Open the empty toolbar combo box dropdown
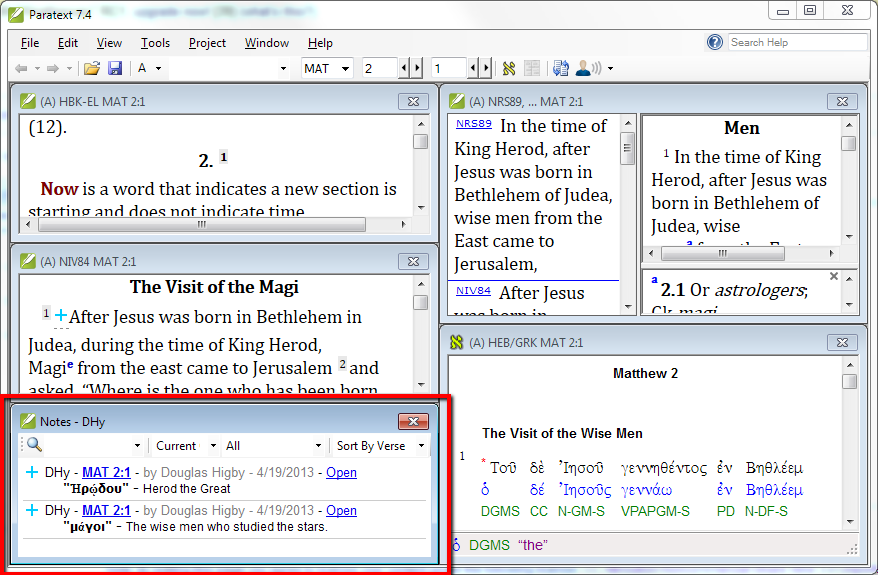This screenshot has width=878, height=575. tap(283, 69)
